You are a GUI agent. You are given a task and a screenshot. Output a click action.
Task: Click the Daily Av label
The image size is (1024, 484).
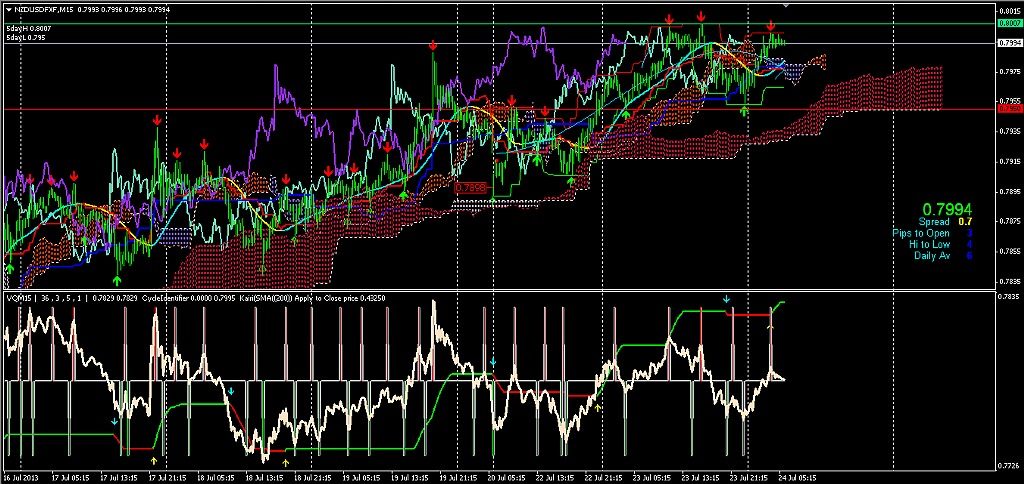(931, 255)
